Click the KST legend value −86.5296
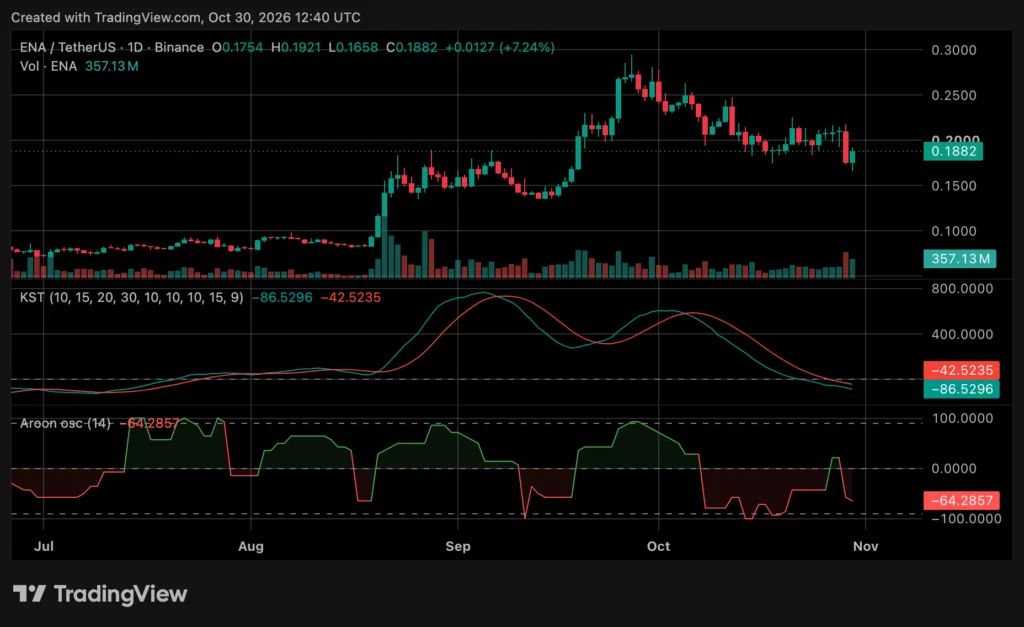 (282, 297)
